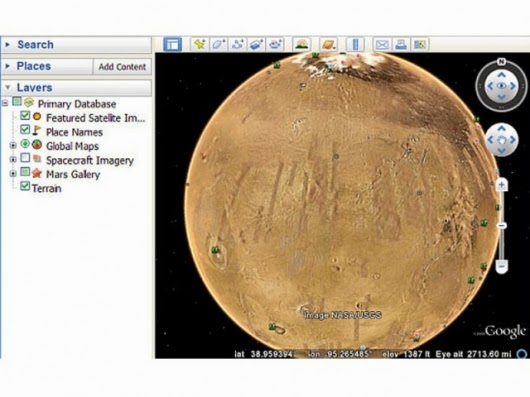Click the email envelope icon
The height and width of the screenshot is (397, 530).
tap(382, 44)
